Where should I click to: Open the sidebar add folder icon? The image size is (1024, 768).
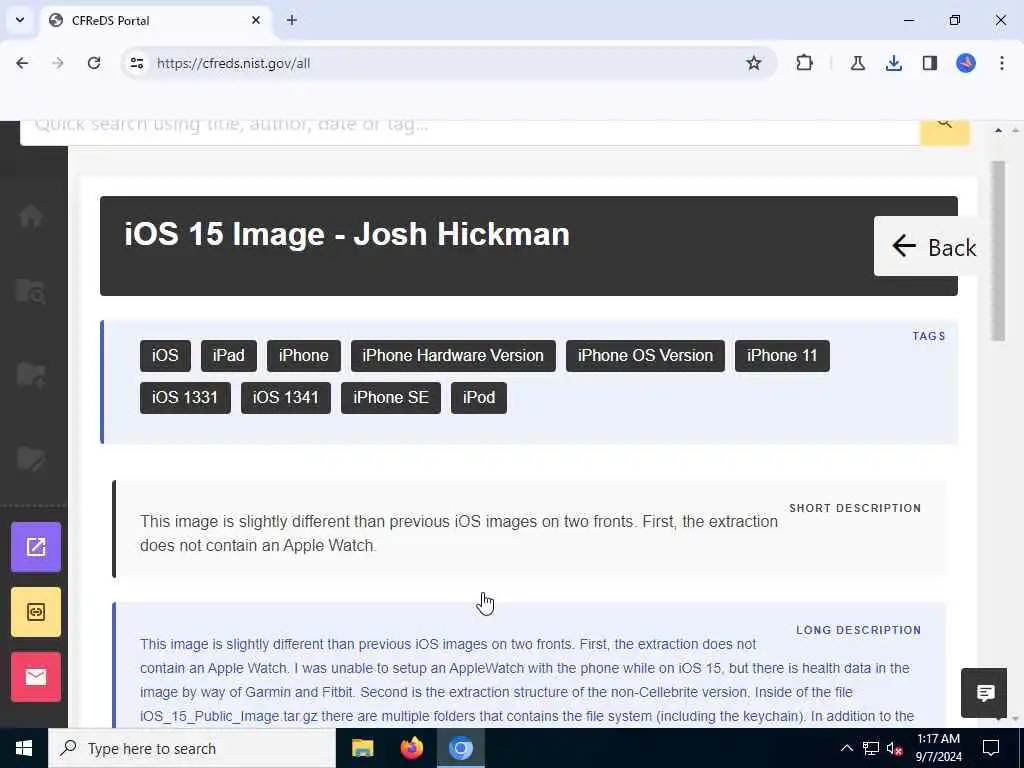click(31, 376)
